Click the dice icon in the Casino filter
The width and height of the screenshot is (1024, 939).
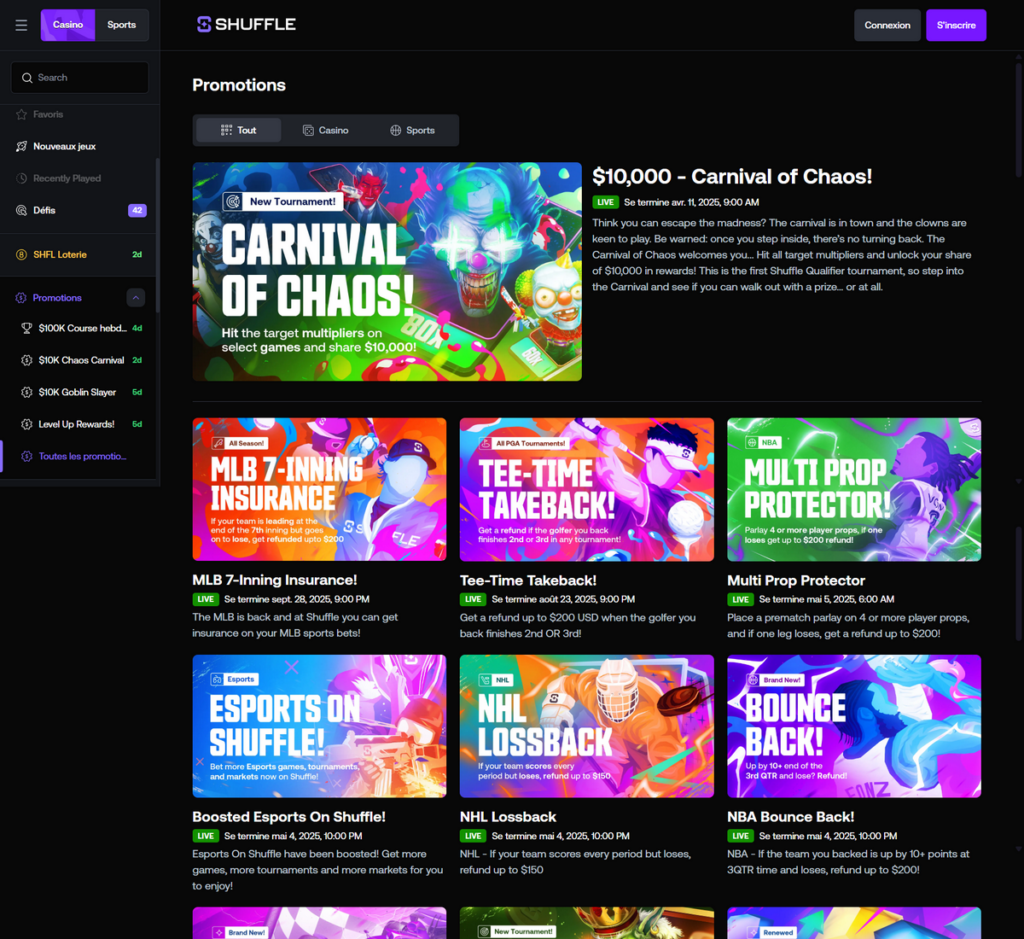click(308, 131)
